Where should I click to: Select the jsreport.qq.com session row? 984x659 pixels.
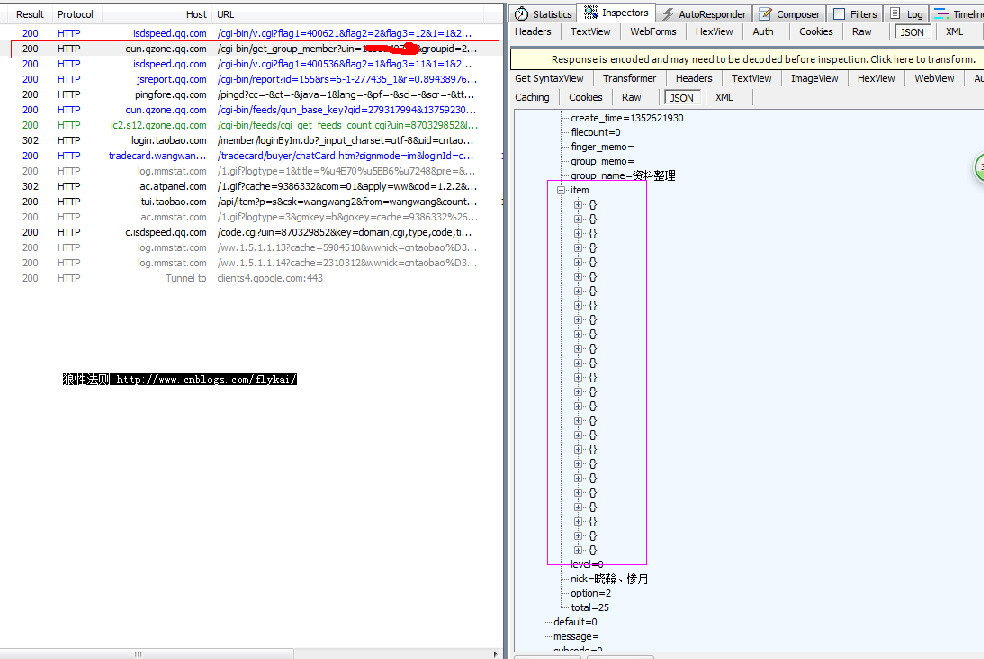[x=251, y=79]
